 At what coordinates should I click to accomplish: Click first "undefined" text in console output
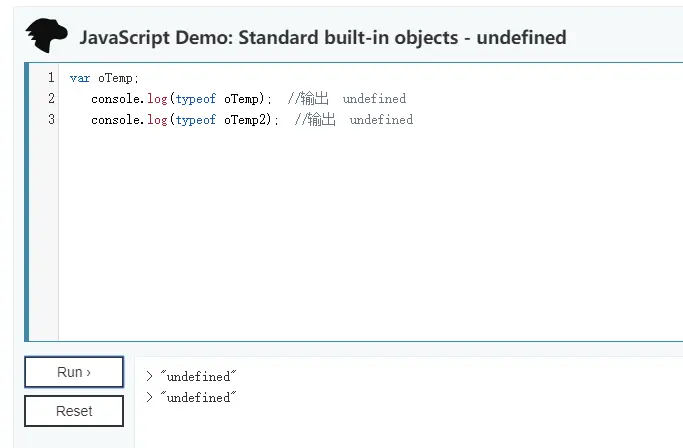pyautogui.click(x=198, y=376)
